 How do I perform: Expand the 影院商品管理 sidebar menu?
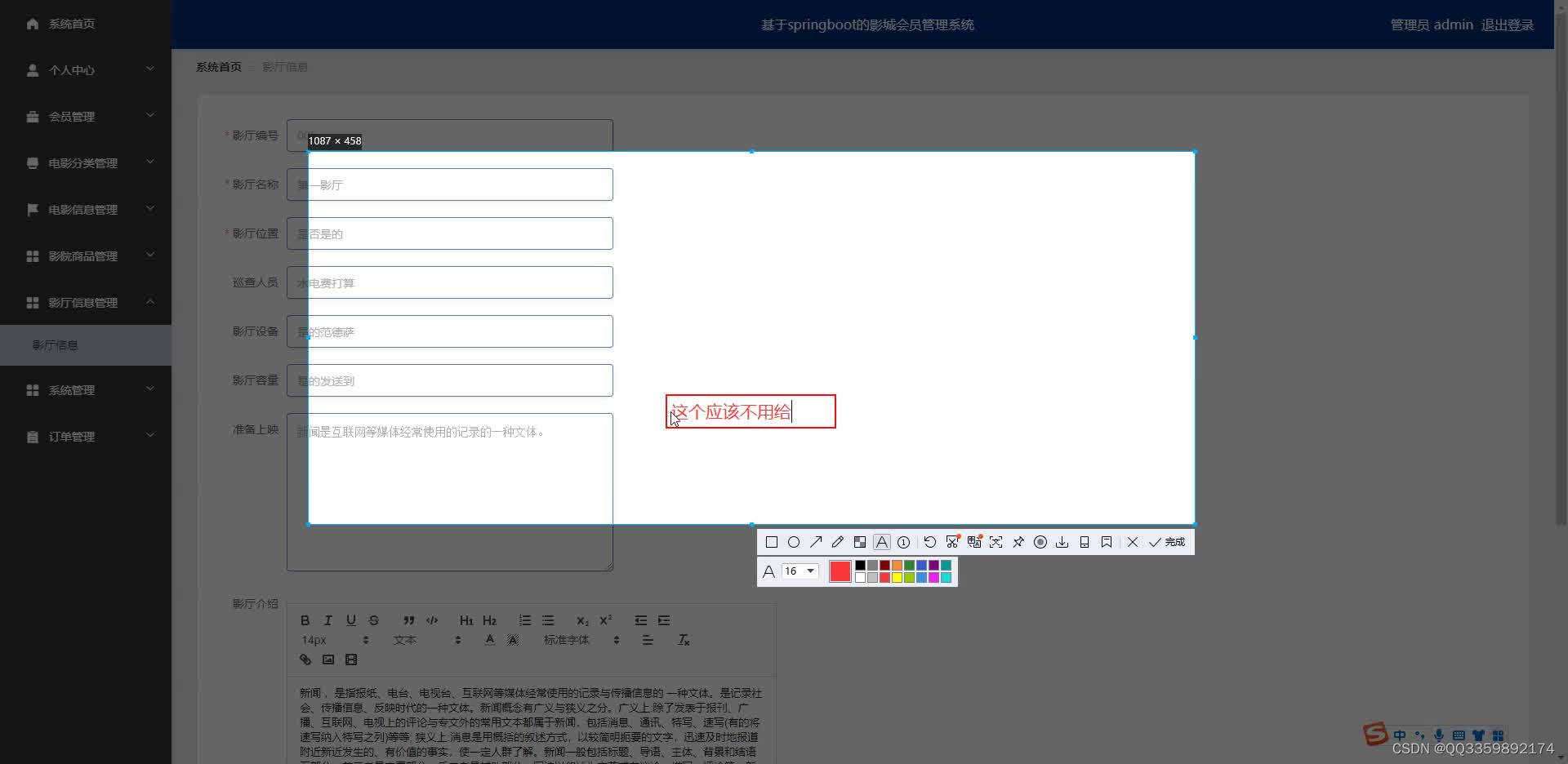click(x=86, y=256)
